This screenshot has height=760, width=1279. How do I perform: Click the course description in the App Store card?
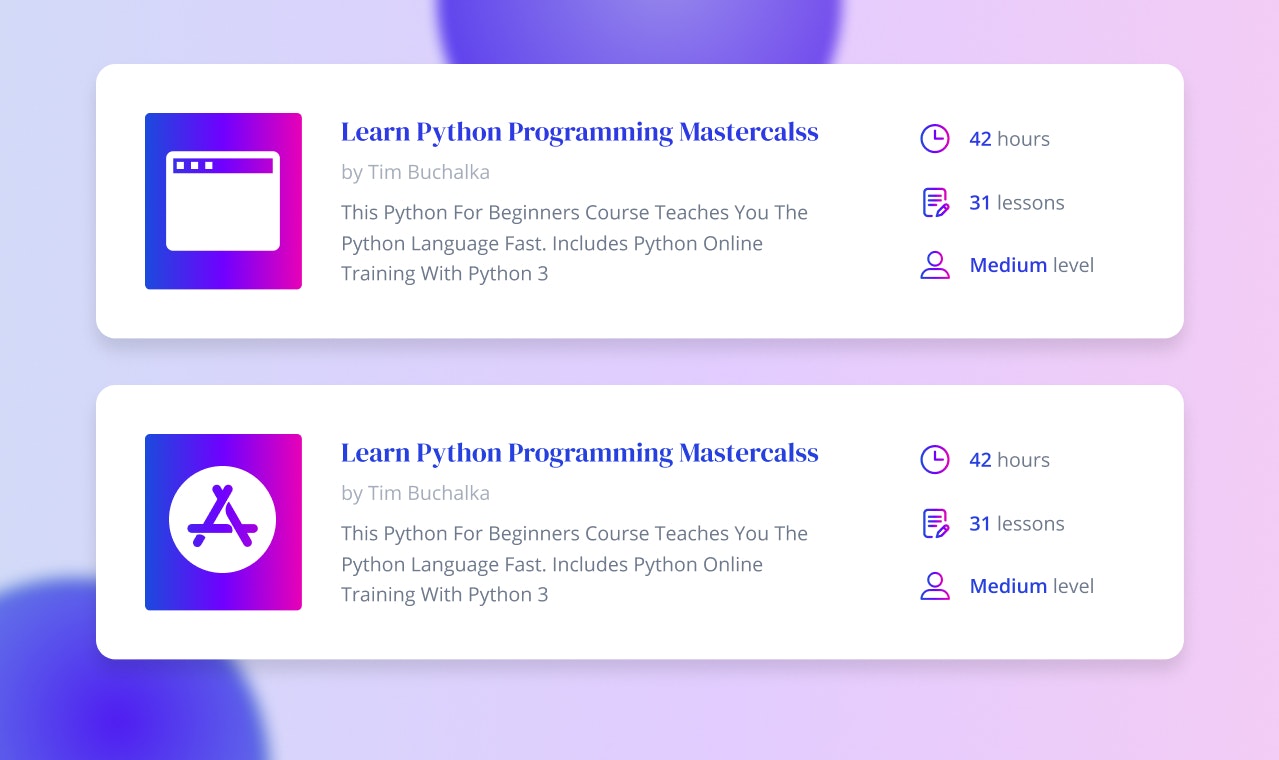point(574,564)
